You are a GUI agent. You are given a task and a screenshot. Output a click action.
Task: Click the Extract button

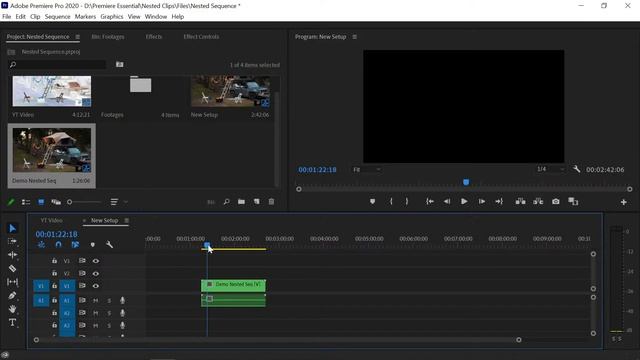coord(538,202)
